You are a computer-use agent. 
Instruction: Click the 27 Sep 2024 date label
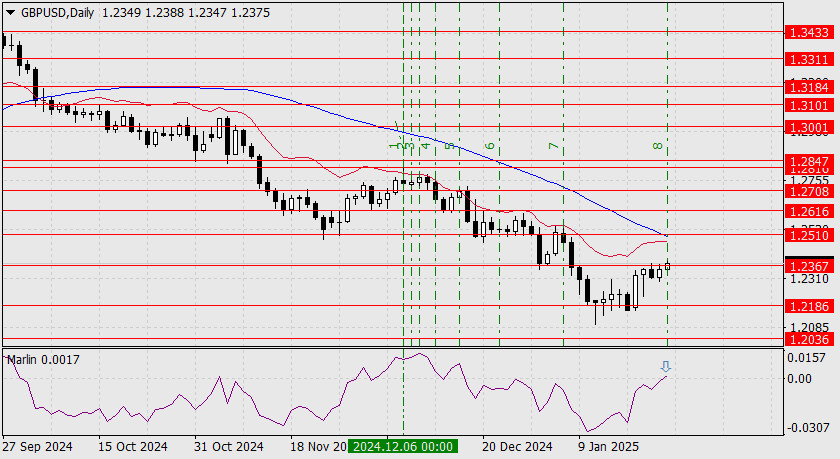tap(37, 447)
